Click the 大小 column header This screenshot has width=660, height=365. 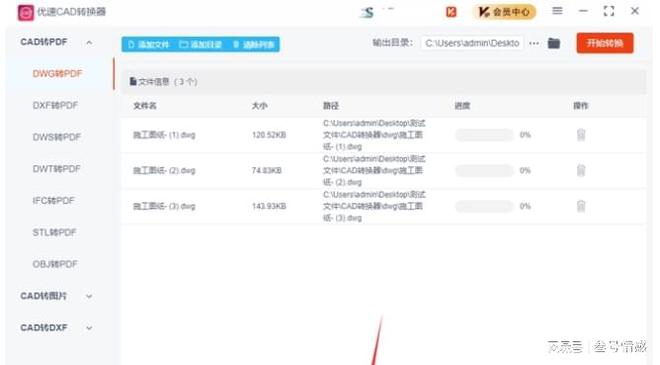(x=259, y=106)
